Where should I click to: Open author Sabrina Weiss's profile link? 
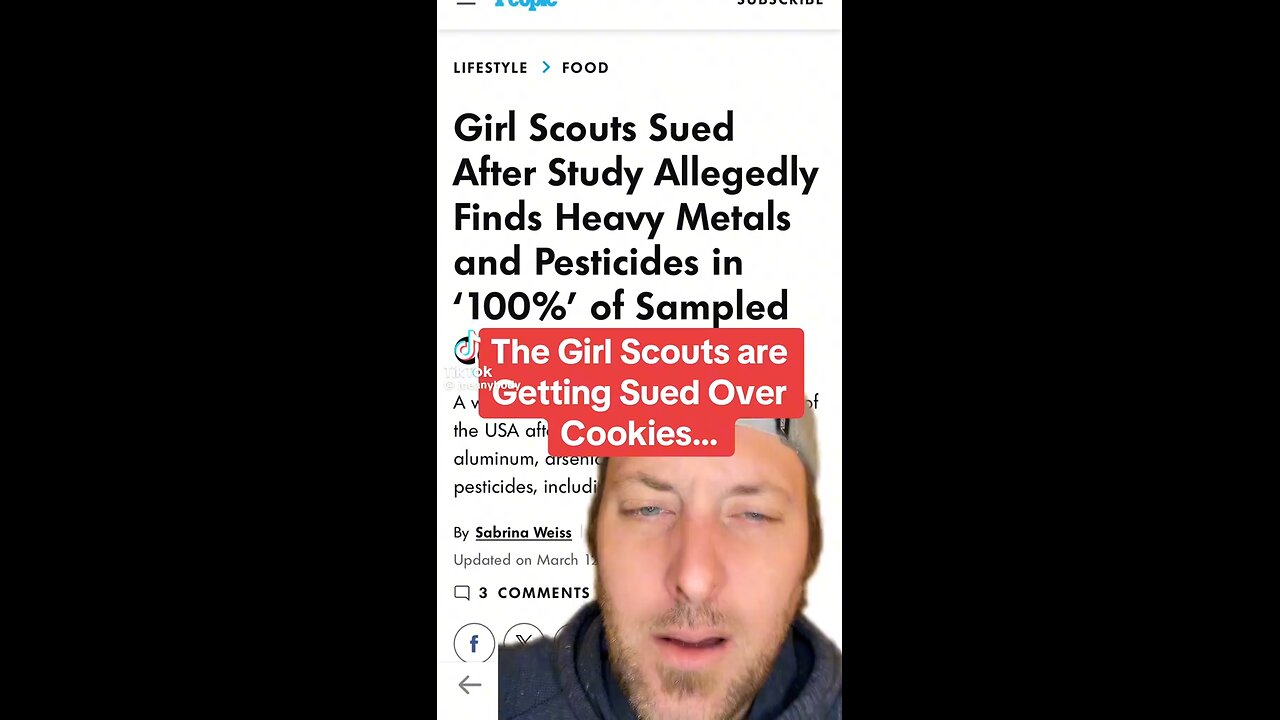(x=523, y=532)
